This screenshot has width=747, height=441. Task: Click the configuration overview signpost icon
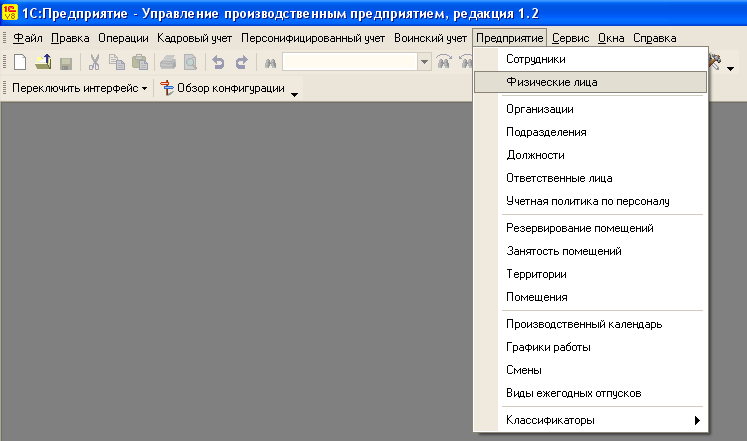[167, 88]
